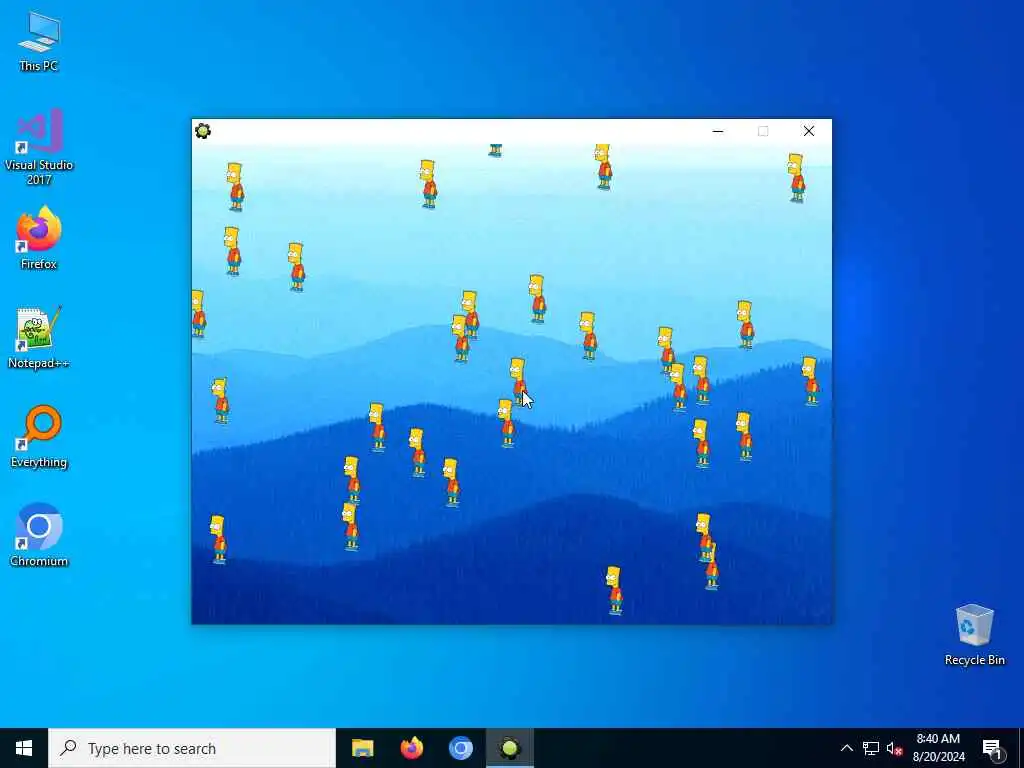Click the running app's green taskbar icon
This screenshot has width=1024, height=768.
pyautogui.click(x=510, y=748)
